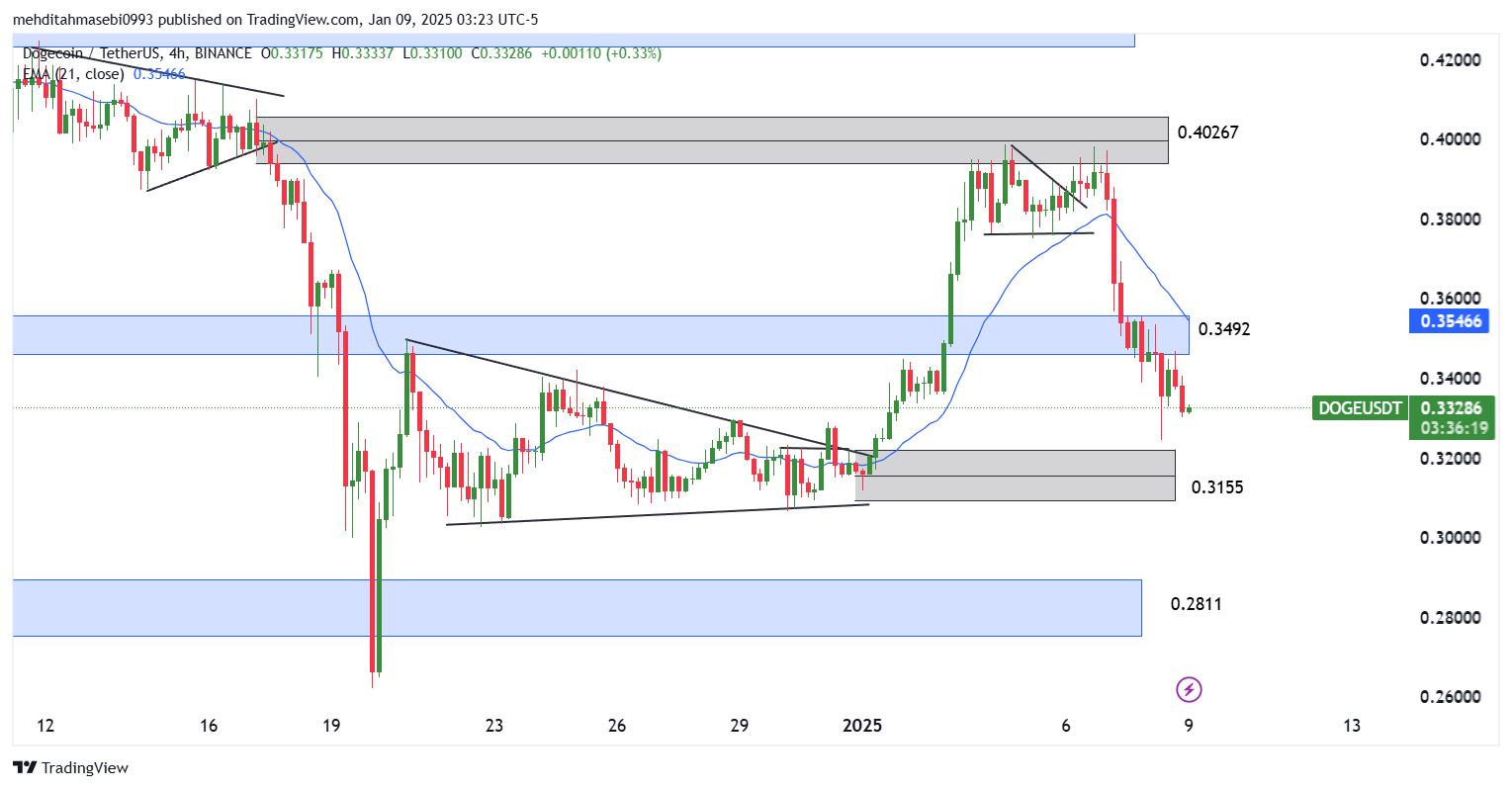This screenshot has width=1512, height=789.
Task: Click the 0.30000 price axis tick
Action: pos(1451,538)
